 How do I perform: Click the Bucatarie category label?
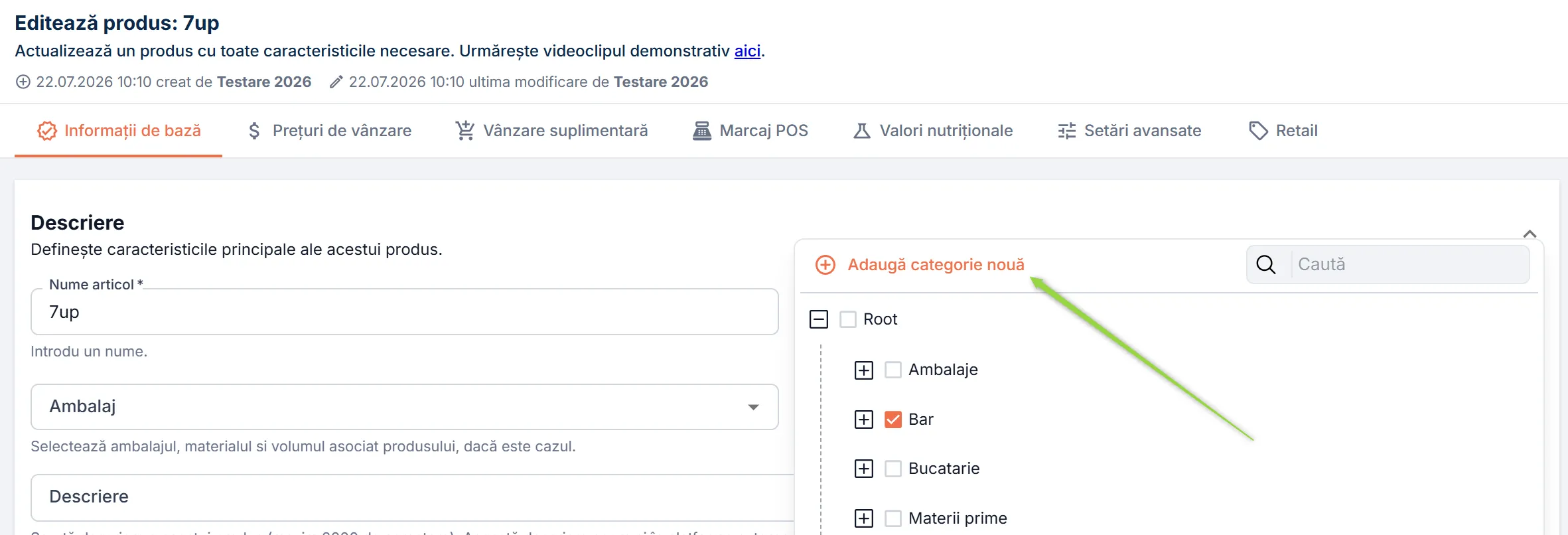click(x=944, y=469)
